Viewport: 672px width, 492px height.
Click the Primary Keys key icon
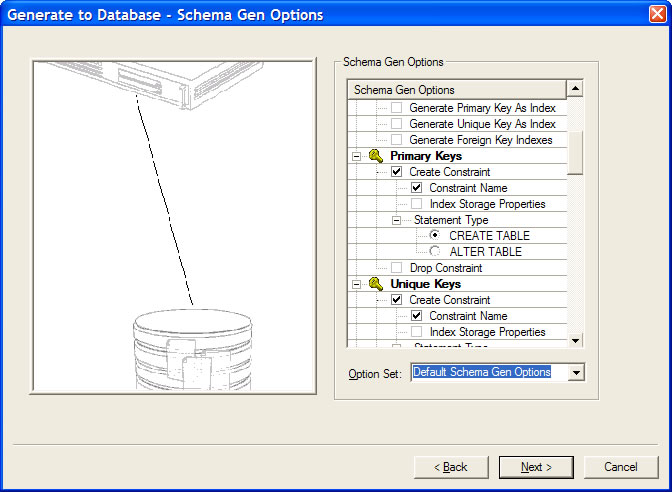[376, 156]
